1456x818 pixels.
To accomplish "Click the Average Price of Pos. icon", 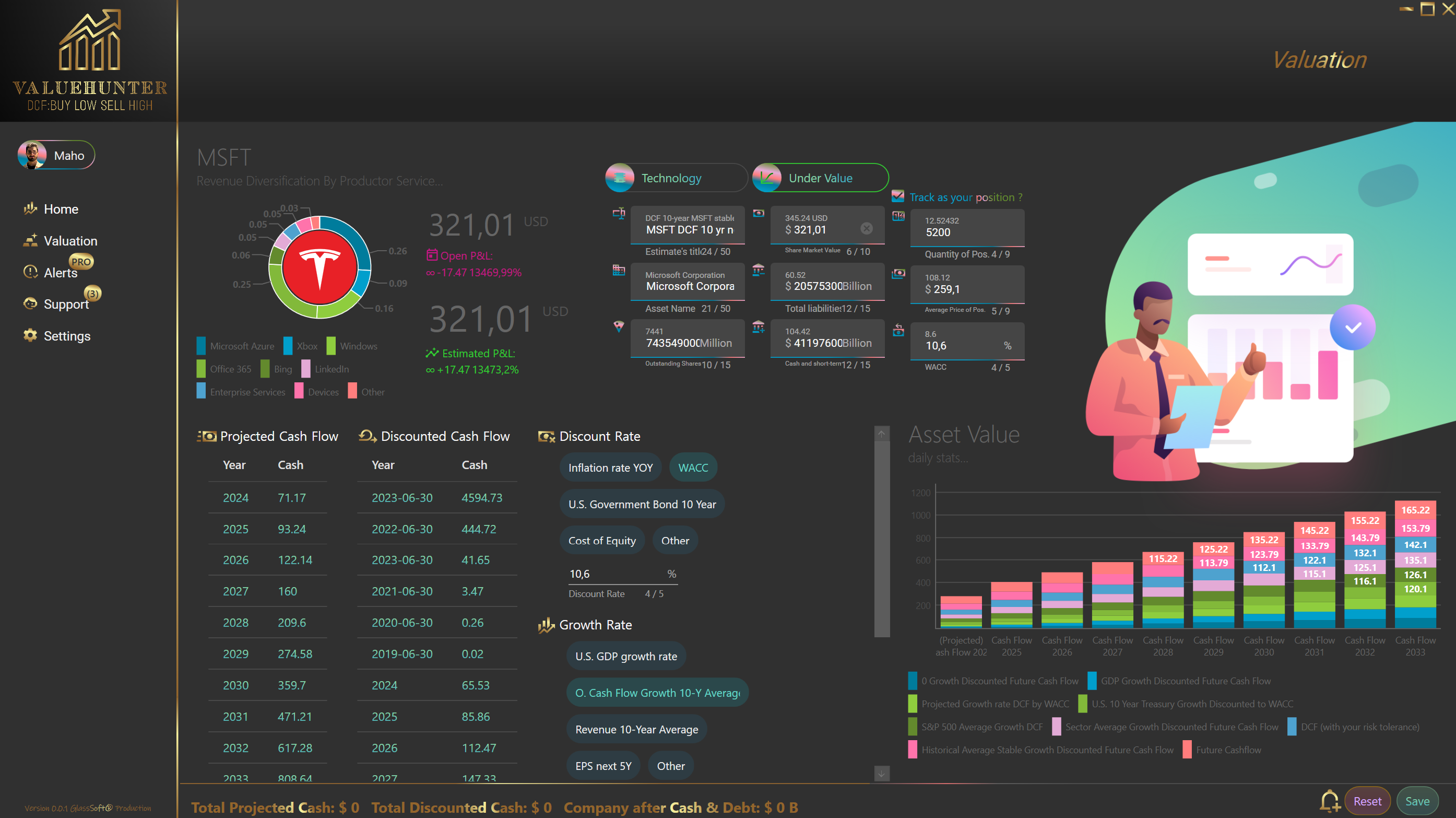I will (898, 273).
